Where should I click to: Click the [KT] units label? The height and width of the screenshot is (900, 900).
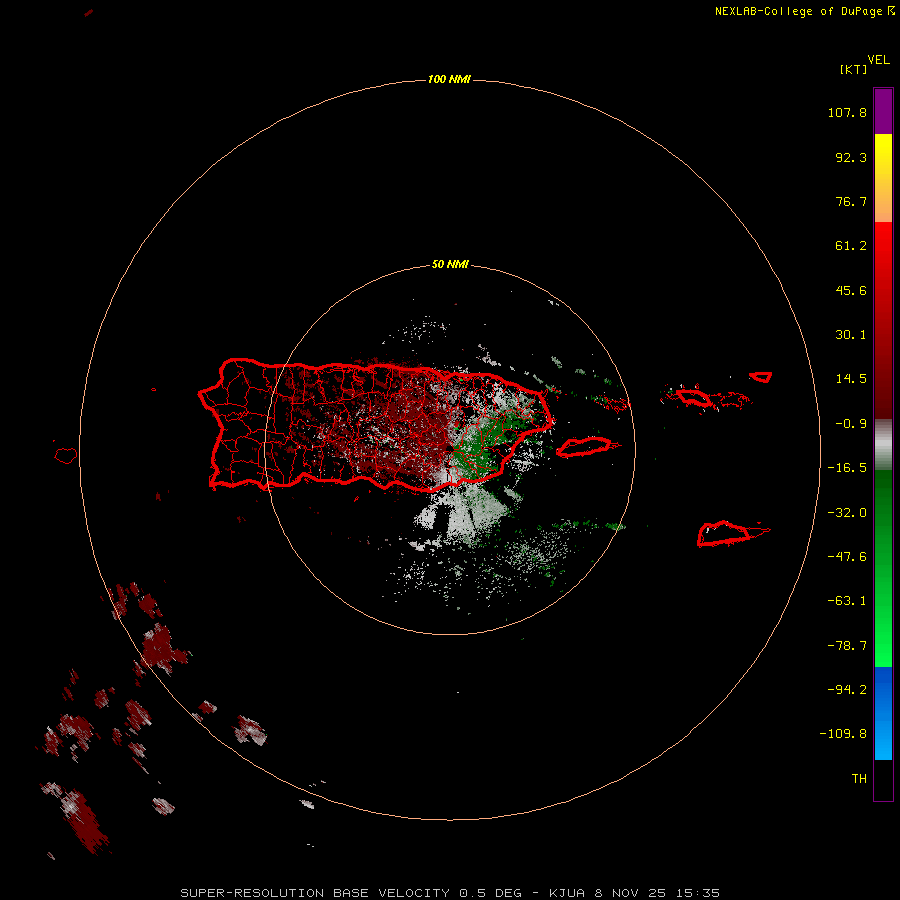(854, 69)
